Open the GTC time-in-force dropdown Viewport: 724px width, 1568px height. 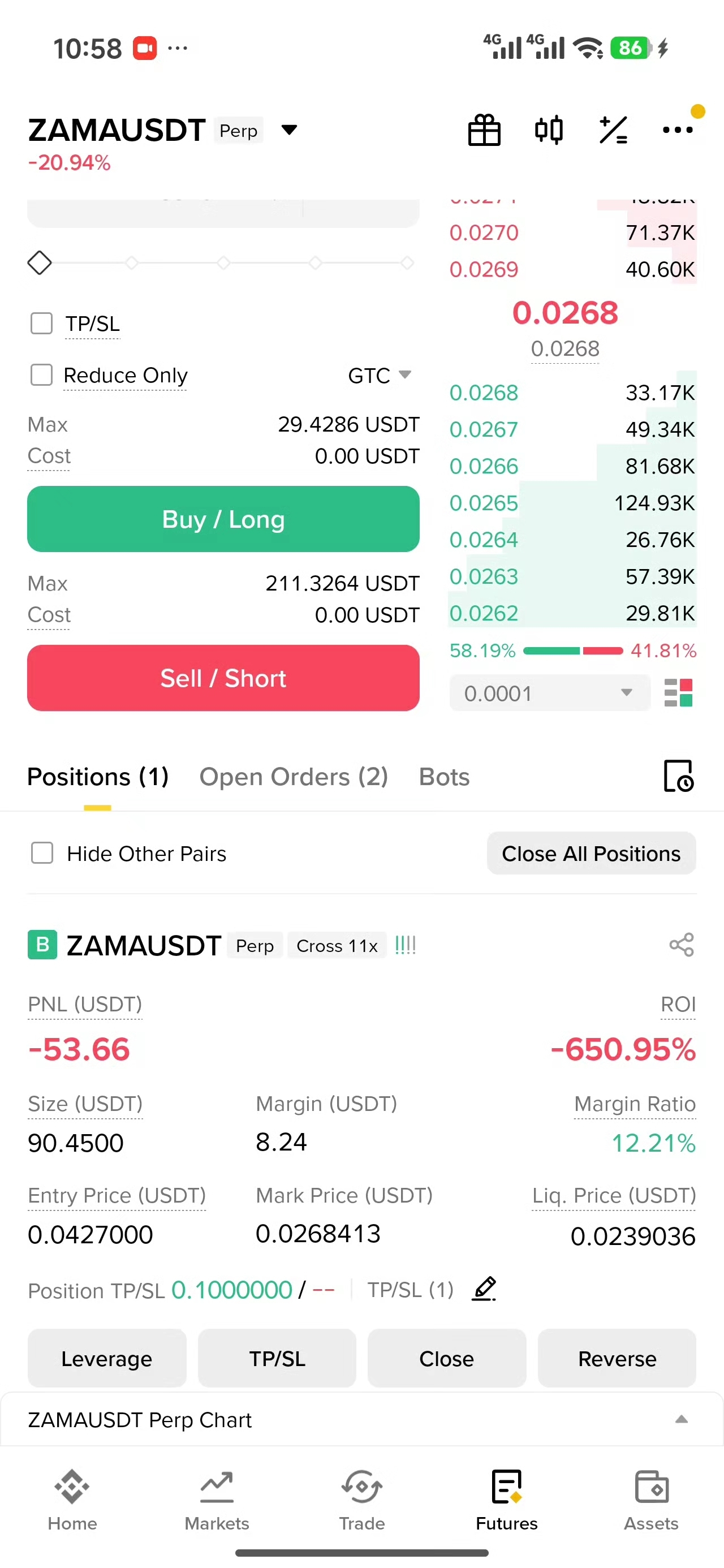(x=380, y=375)
